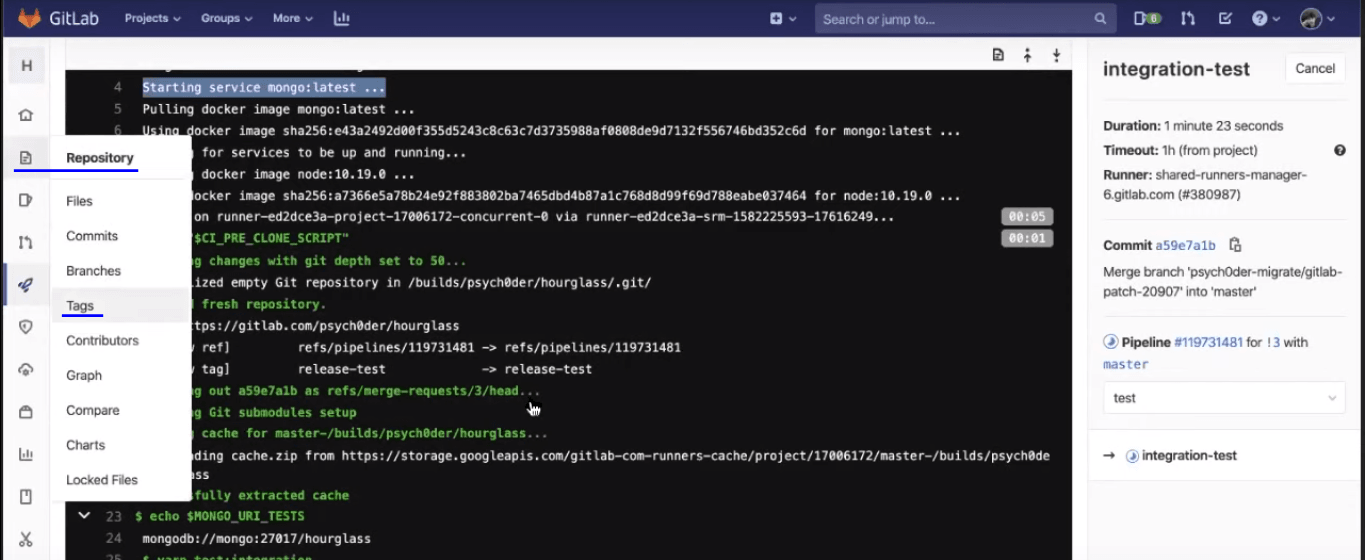
Task: Open the to-do list icon
Action: tap(1225, 18)
